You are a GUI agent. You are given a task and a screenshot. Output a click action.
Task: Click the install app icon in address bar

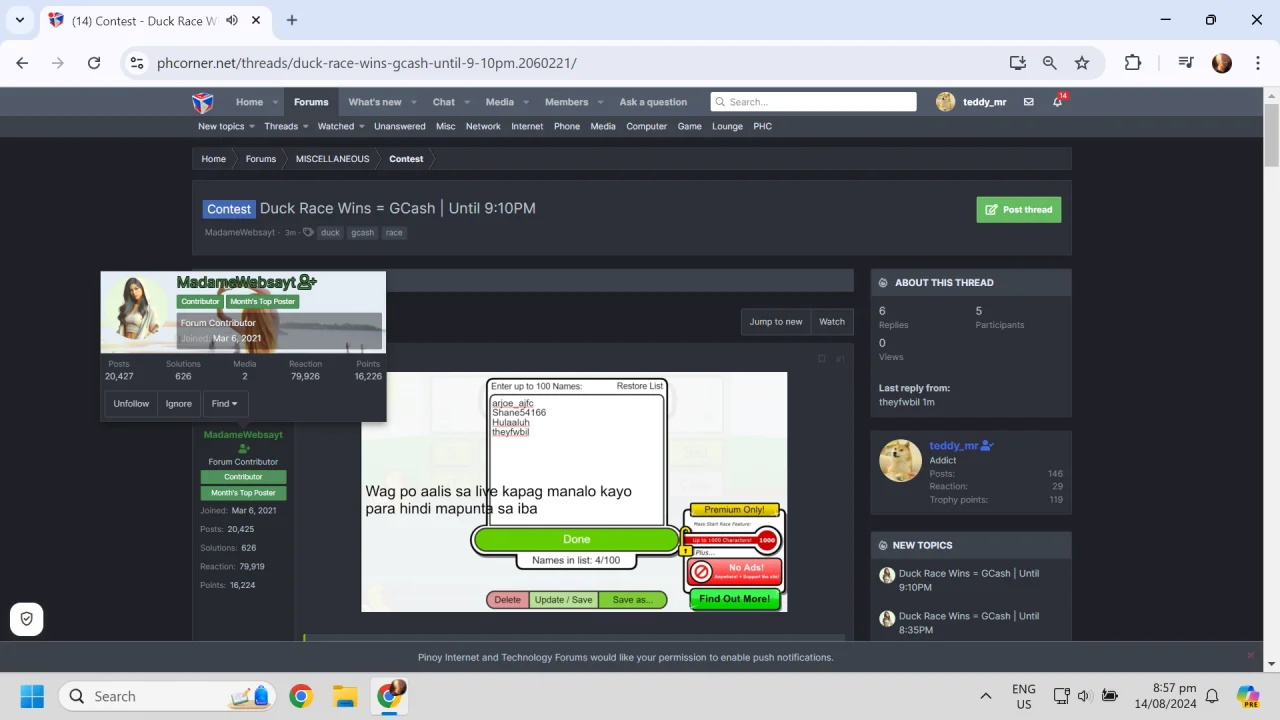click(x=1018, y=63)
